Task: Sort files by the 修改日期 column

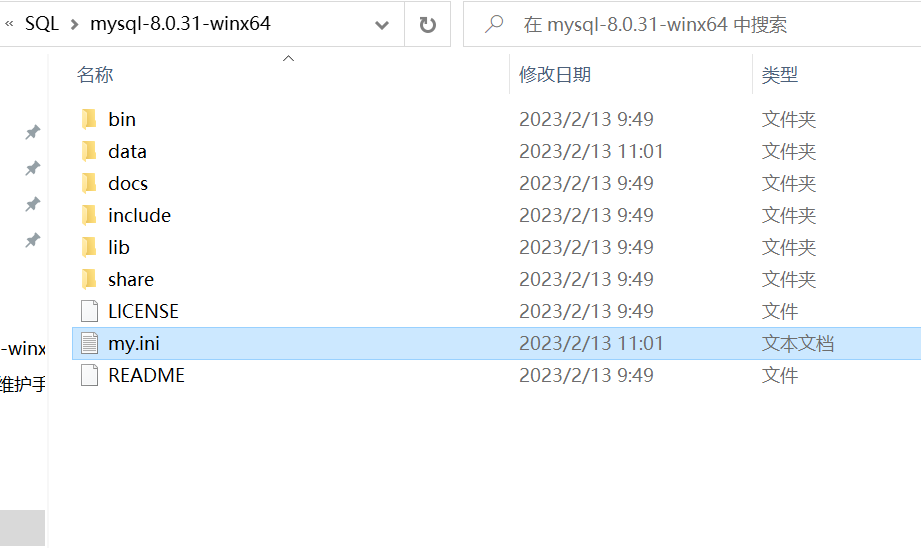Action: click(x=554, y=75)
